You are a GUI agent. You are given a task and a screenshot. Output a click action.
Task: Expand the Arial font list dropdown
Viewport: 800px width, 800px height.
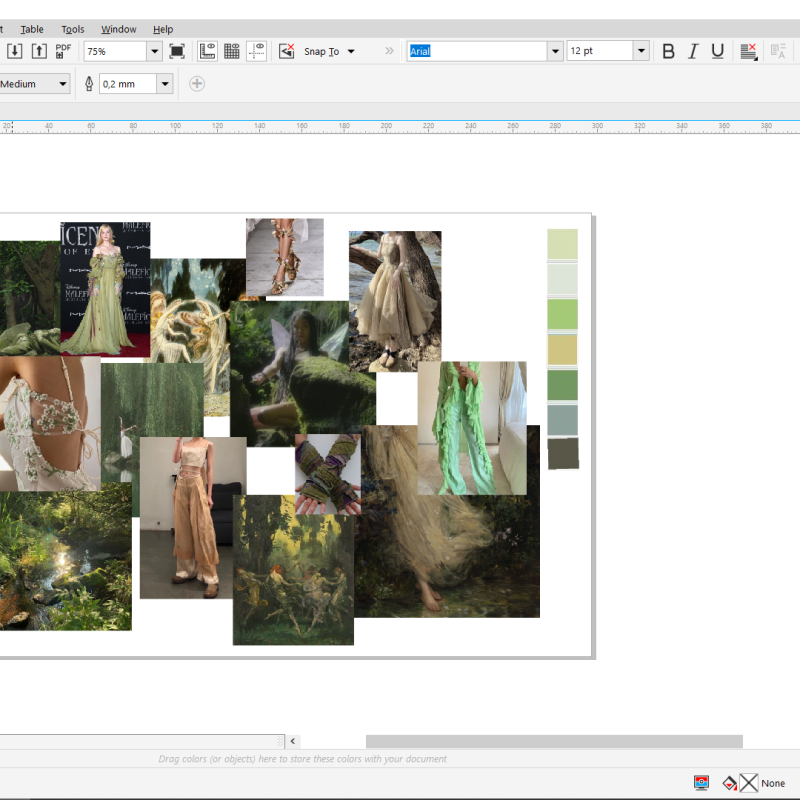555,51
